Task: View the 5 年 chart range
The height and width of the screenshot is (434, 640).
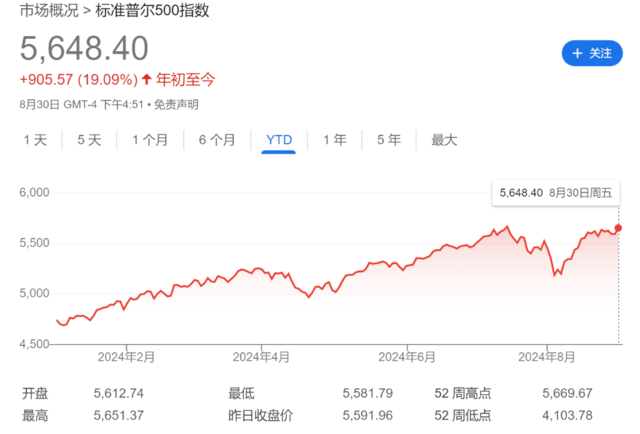Action: click(x=389, y=140)
